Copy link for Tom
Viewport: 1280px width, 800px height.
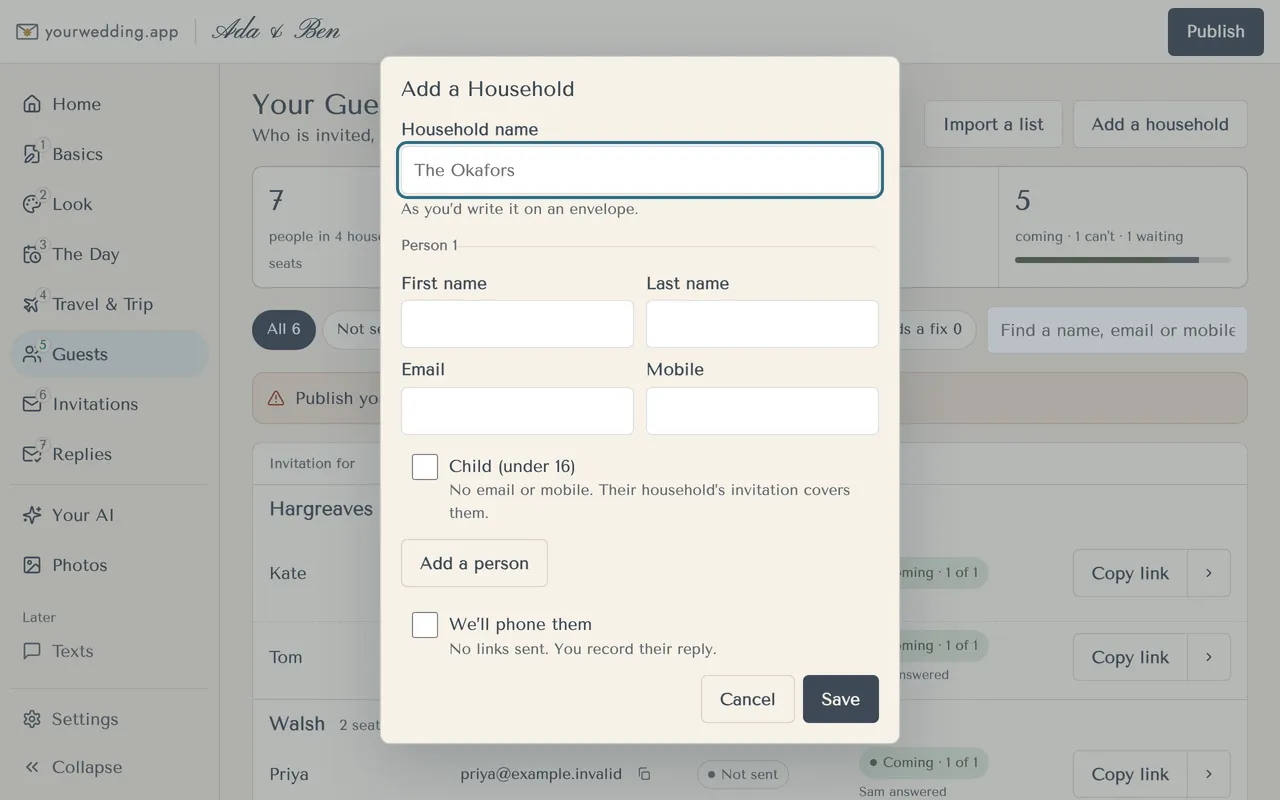pos(1130,657)
